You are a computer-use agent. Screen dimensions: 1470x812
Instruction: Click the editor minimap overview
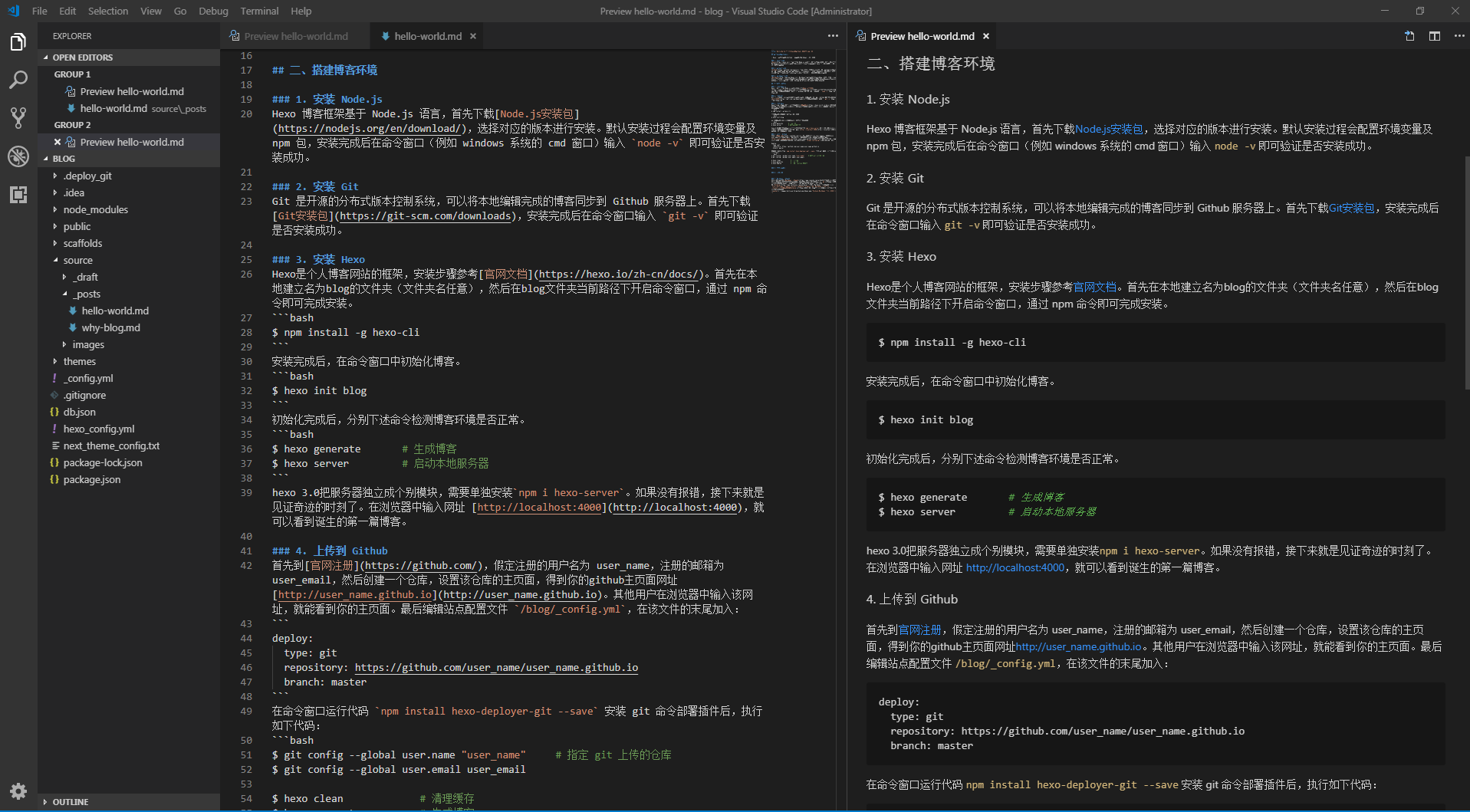click(x=804, y=121)
